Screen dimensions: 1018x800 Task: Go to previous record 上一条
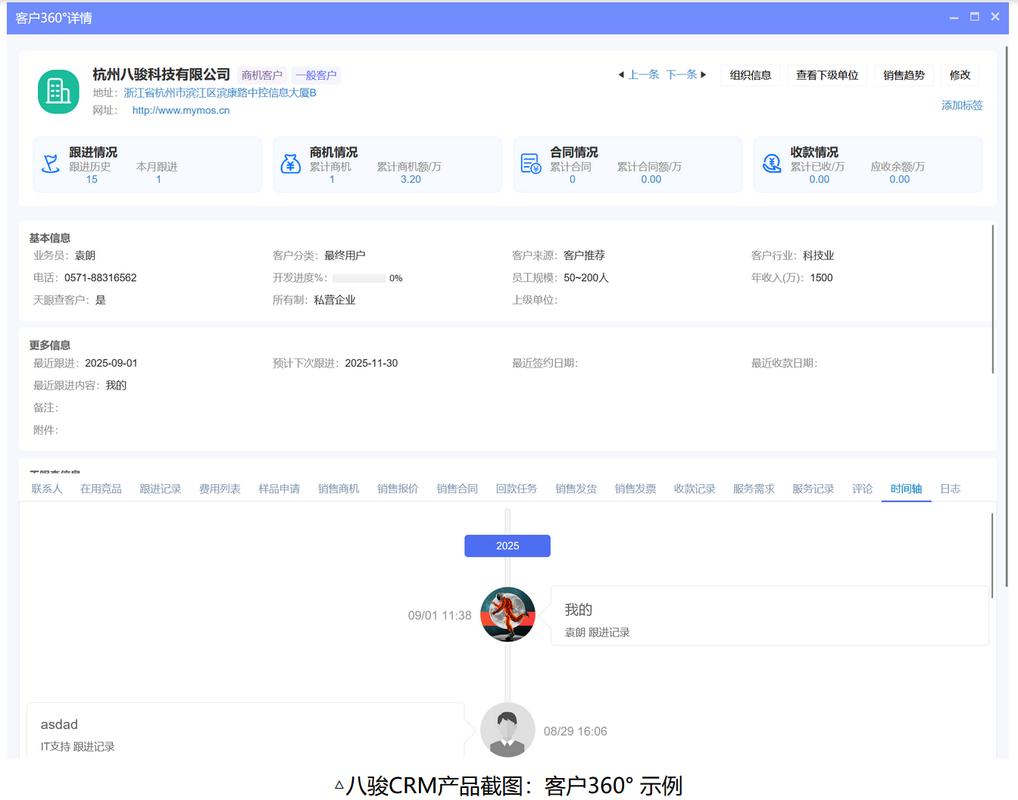click(643, 75)
